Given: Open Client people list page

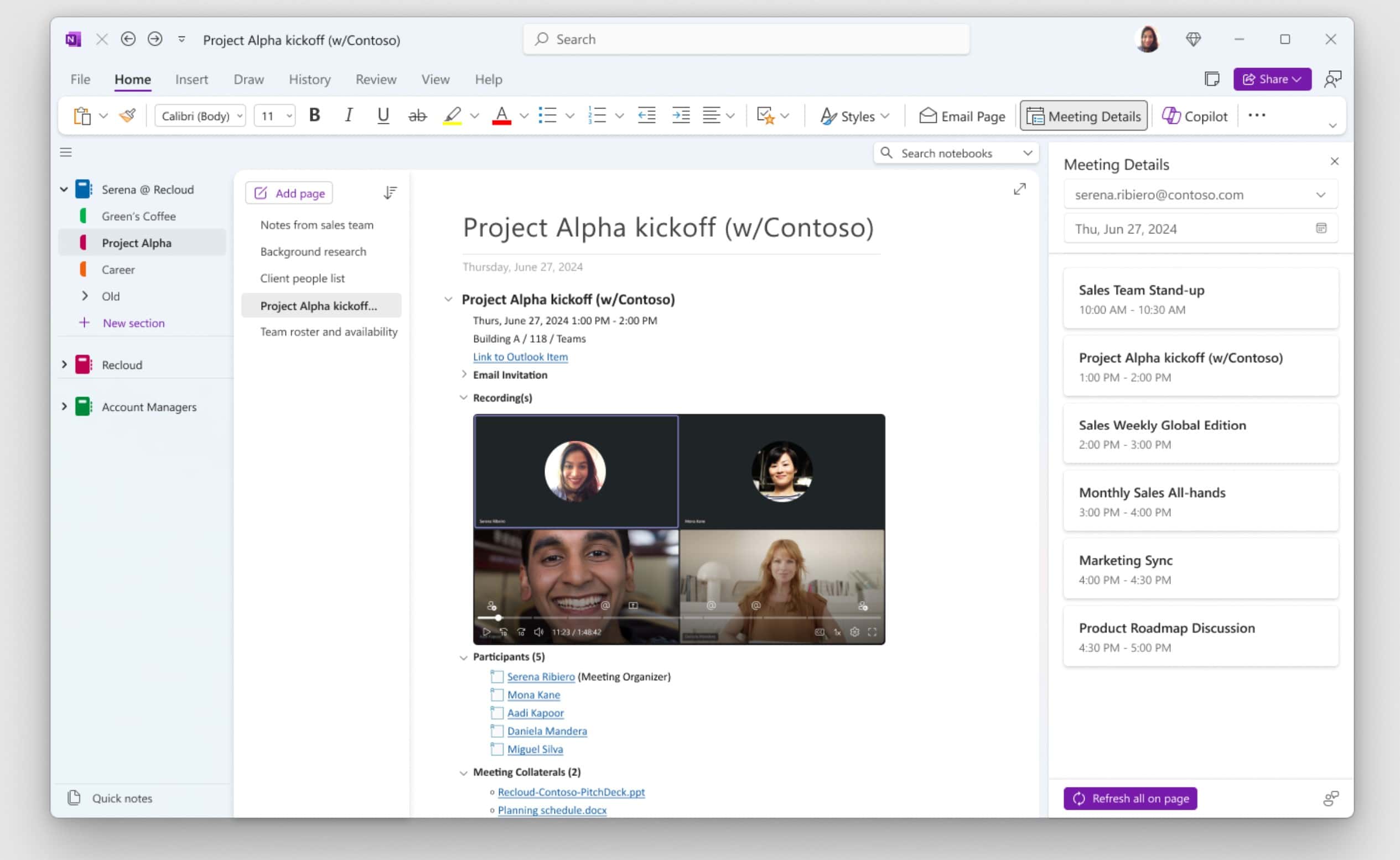Looking at the screenshot, I should [x=302, y=278].
